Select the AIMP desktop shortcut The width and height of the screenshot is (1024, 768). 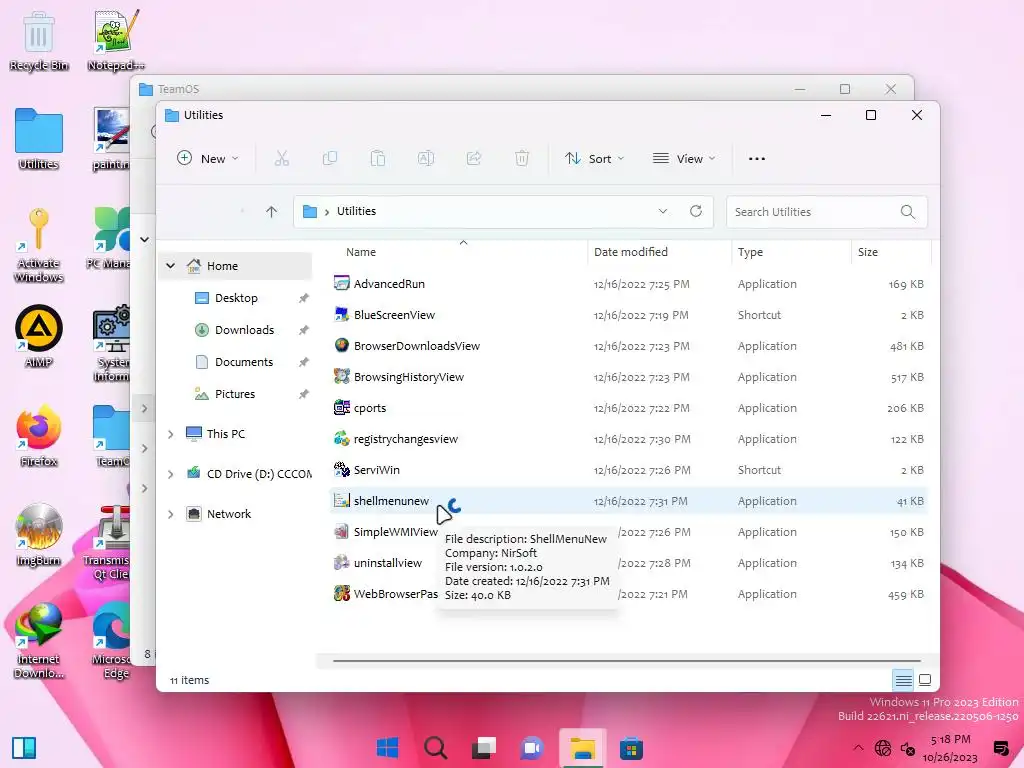[x=39, y=336]
